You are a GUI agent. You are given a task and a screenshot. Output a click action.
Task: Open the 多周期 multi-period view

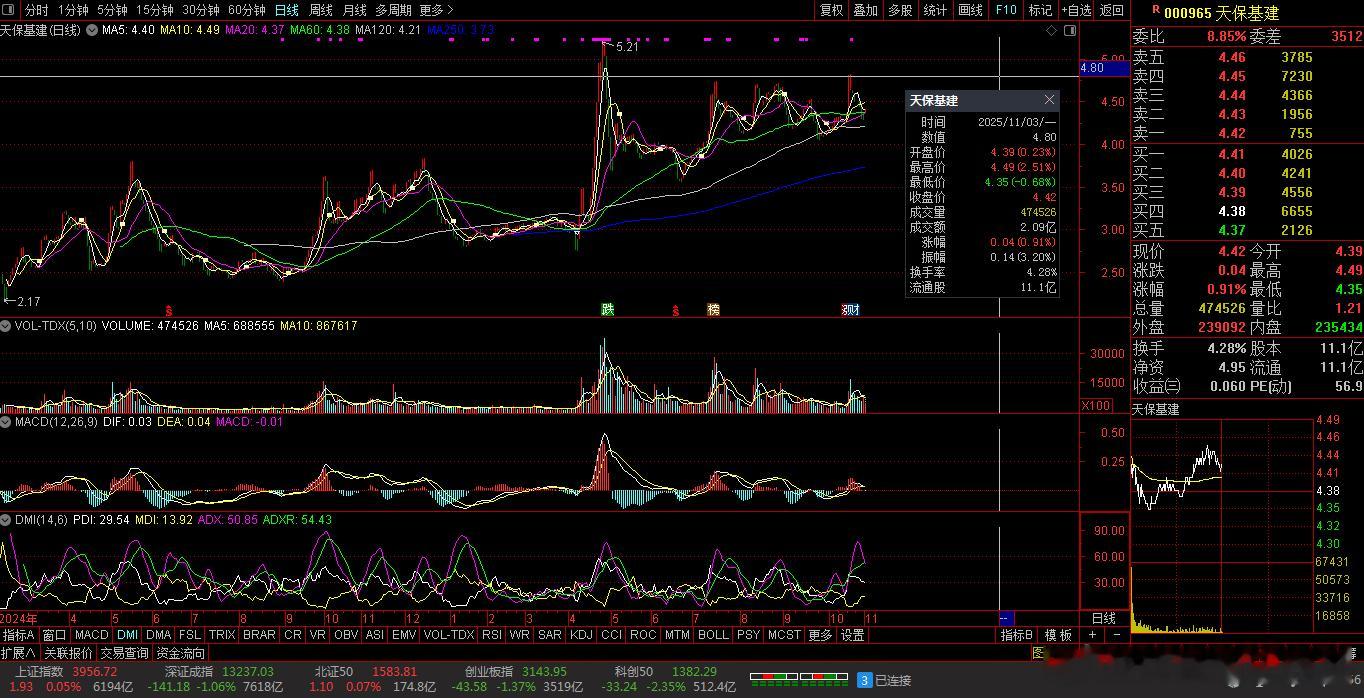(x=393, y=10)
